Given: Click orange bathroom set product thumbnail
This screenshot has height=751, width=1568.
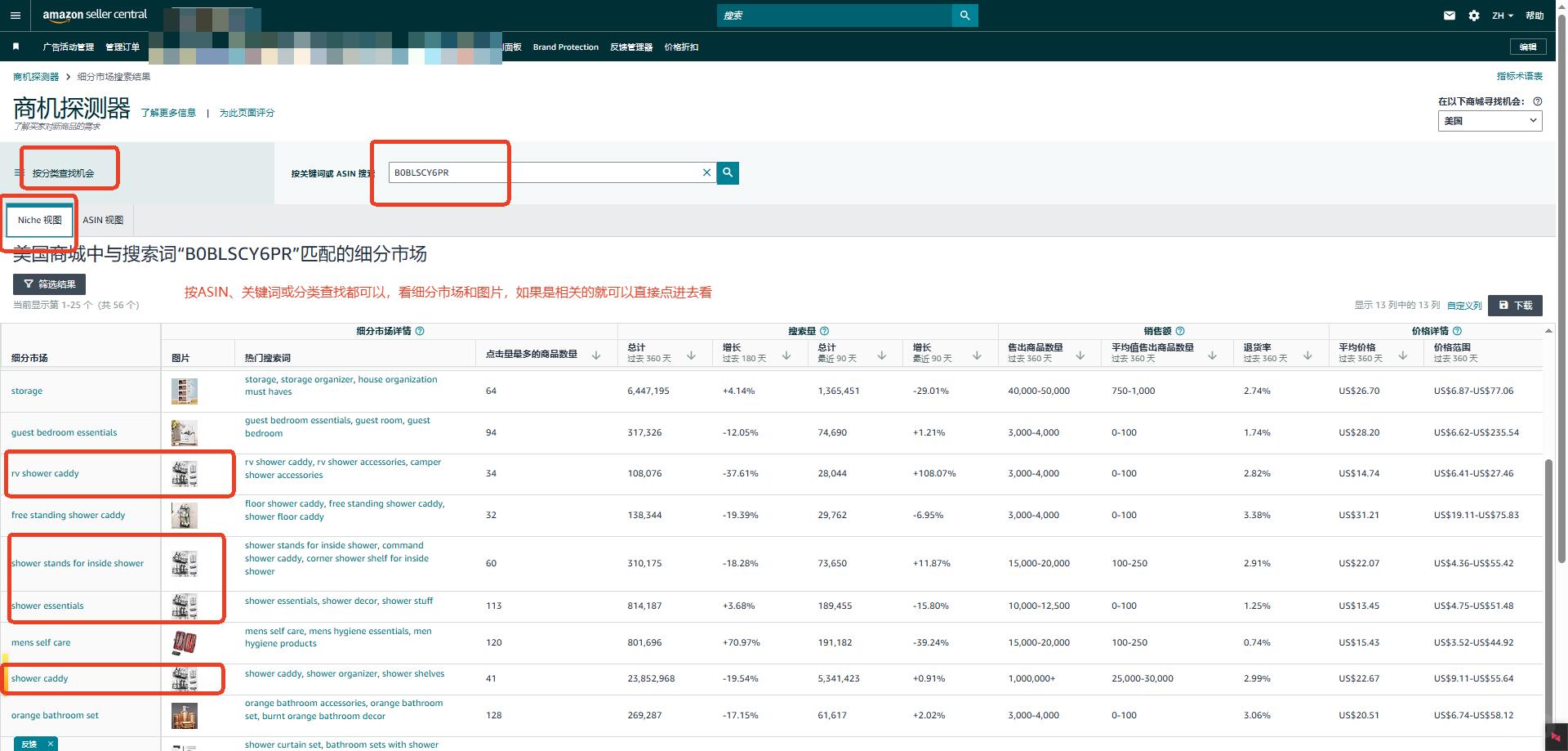Looking at the screenshot, I should pyautogui.click(x=185, y=715).
